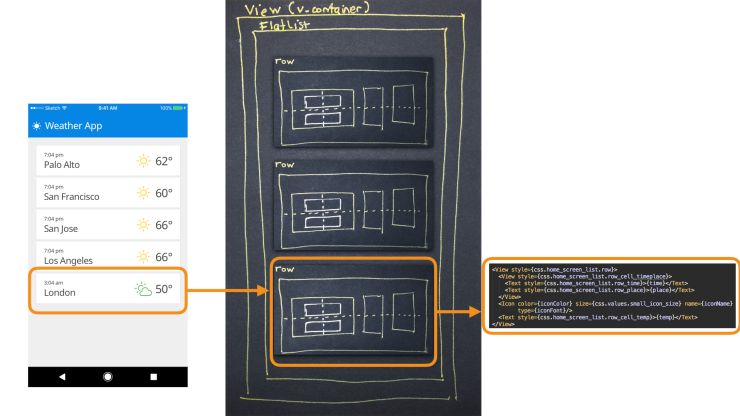Open the San Jose weather entry
The width and height of the screenshot is (740, 416).
[108, 225]
